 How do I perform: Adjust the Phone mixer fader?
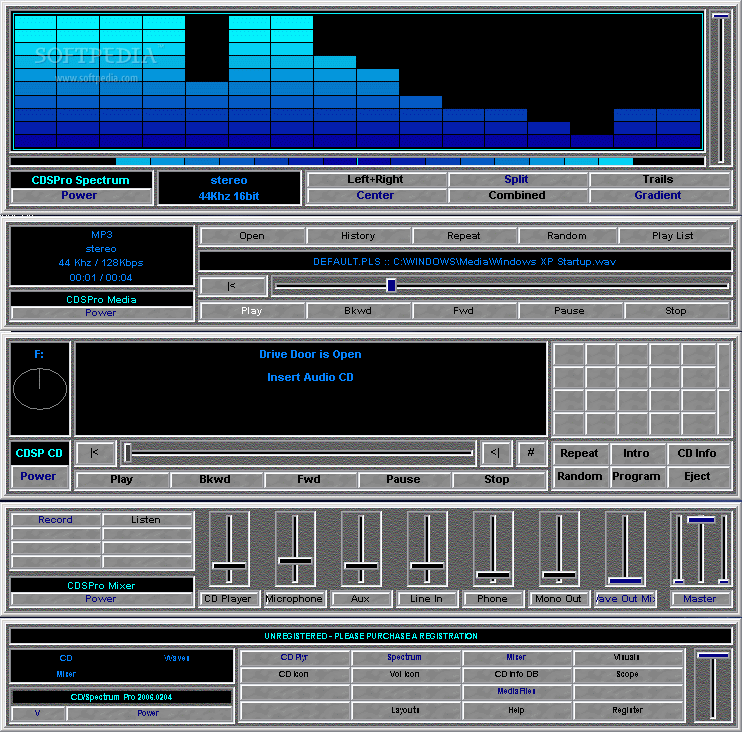click(493, 575)
